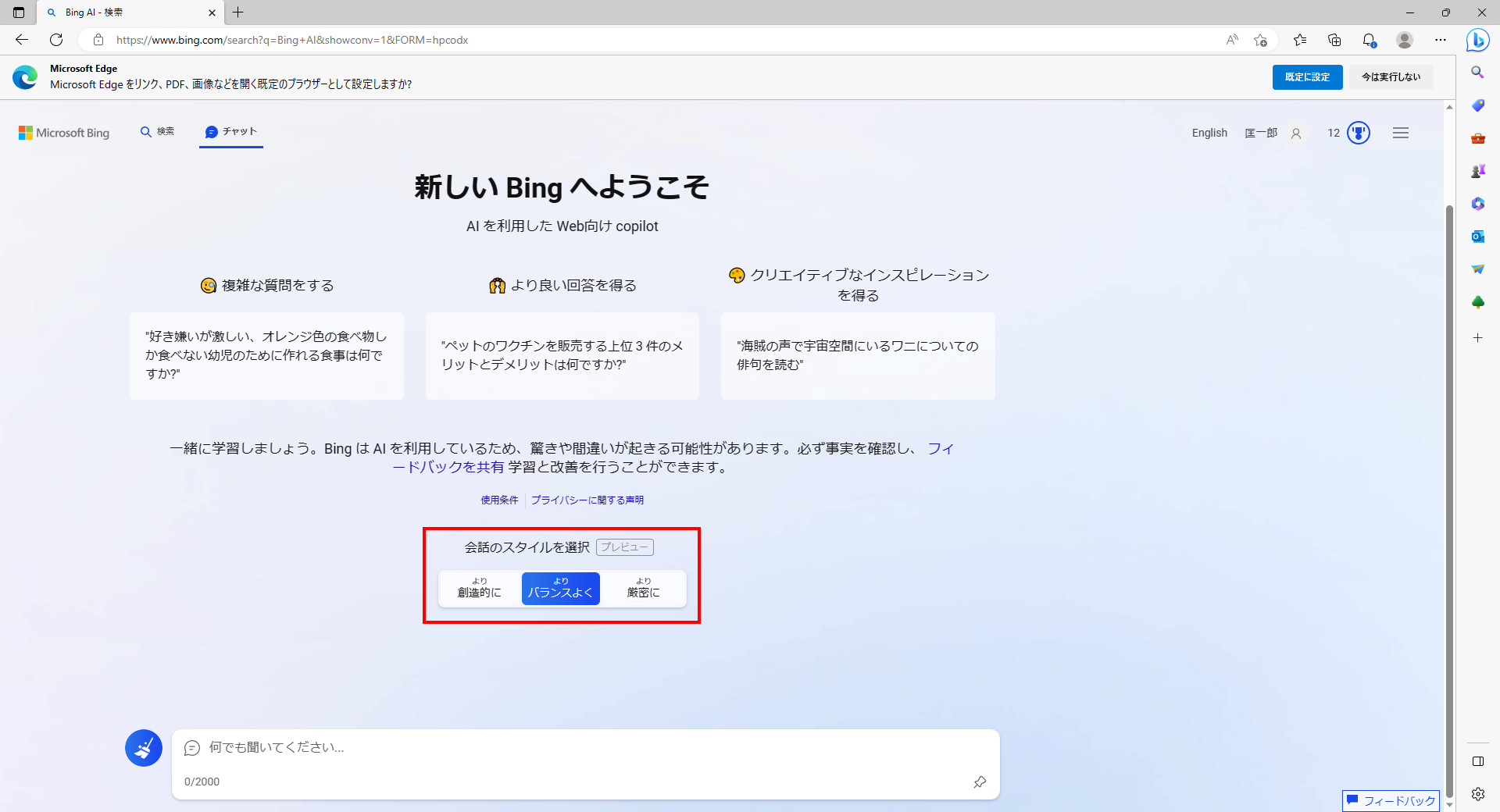
Task: View site information lock icon
Action: pos(98,40)
